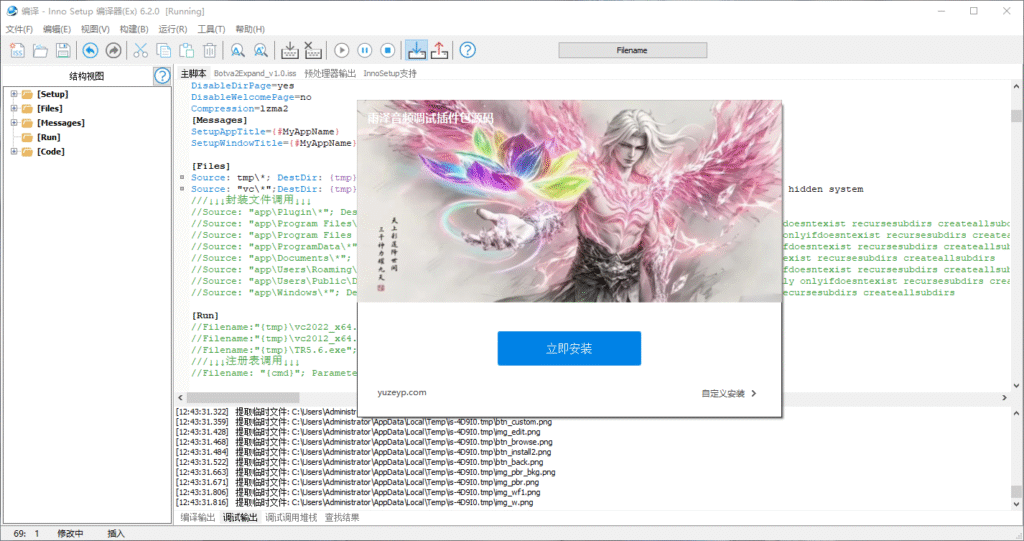Switch to 预处理器输出 tab

click(x=330, y=73)
